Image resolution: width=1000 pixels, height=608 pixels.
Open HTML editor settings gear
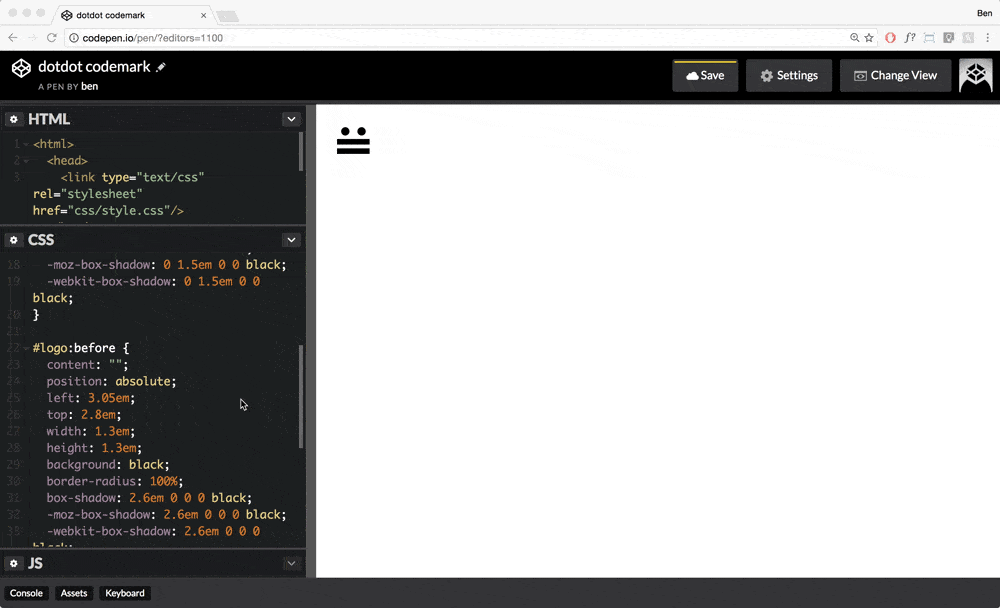point(14,119)
